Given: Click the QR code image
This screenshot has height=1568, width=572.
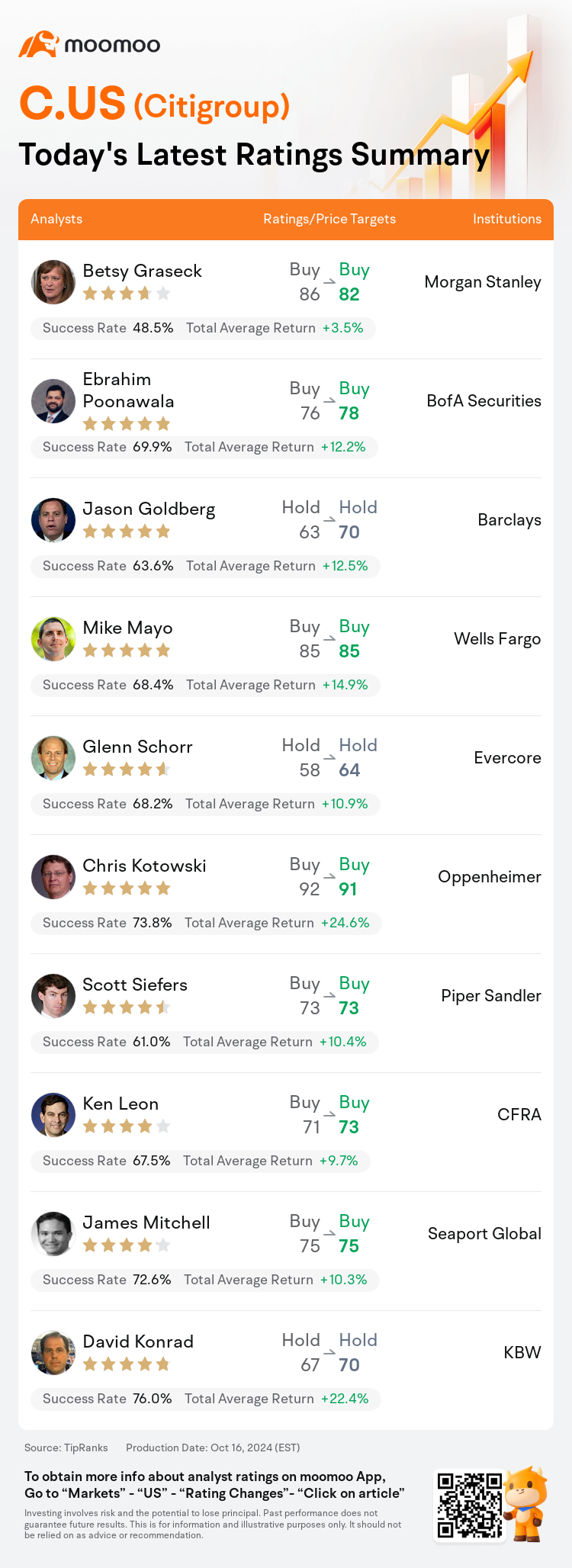Looking at the screenshot, I should 468,1505.
